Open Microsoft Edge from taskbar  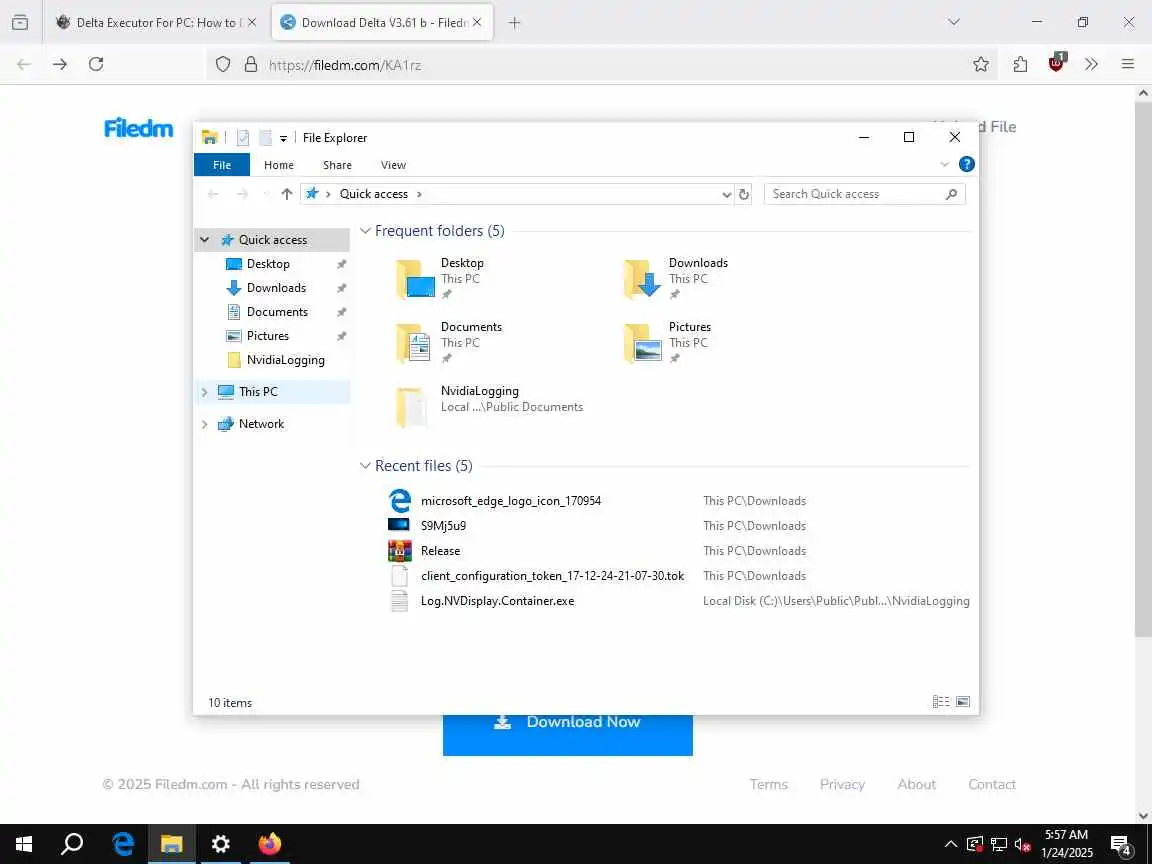tap(123, 843)
